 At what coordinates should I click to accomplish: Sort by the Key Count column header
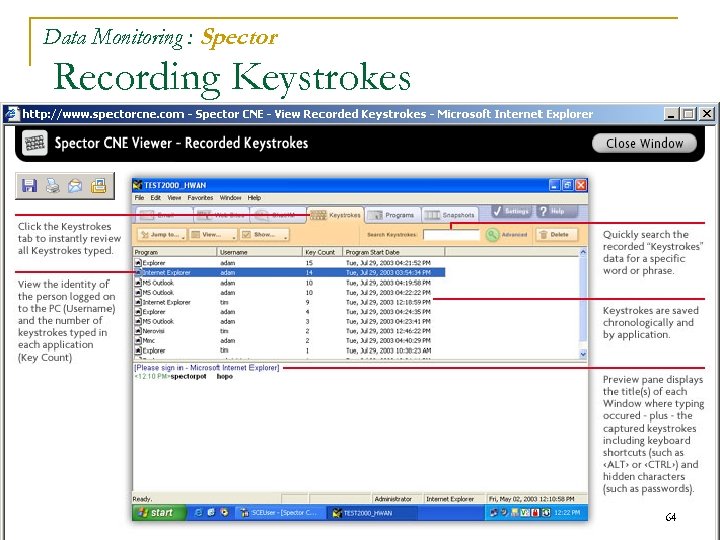[322, 252]
